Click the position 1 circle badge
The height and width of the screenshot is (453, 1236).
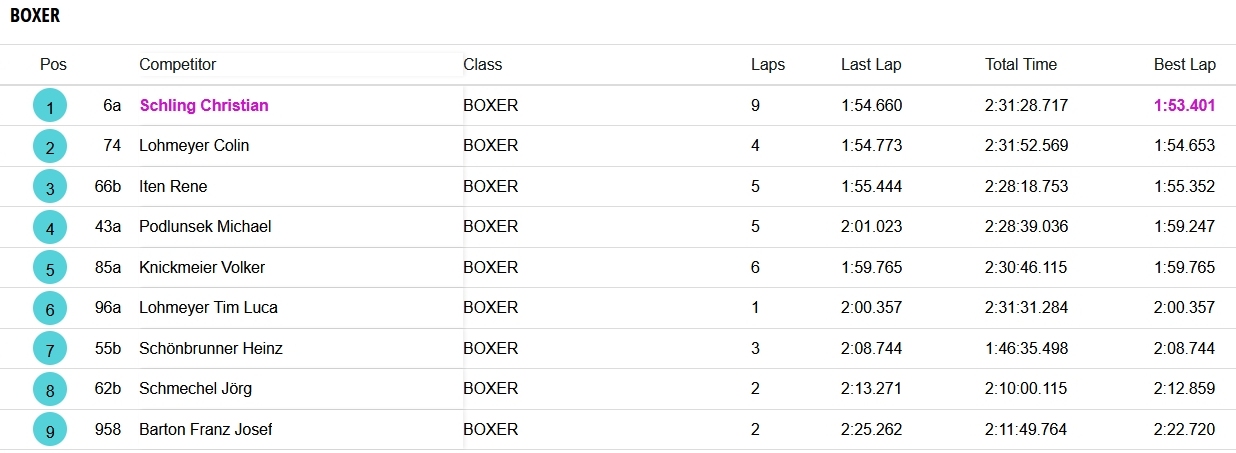point(50,106)
